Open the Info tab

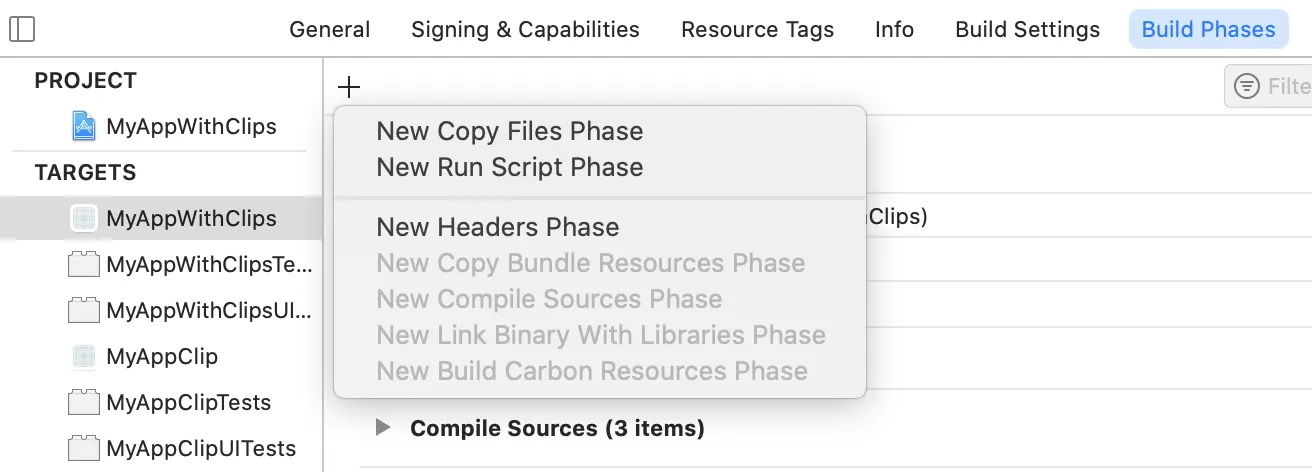point(894,29)
